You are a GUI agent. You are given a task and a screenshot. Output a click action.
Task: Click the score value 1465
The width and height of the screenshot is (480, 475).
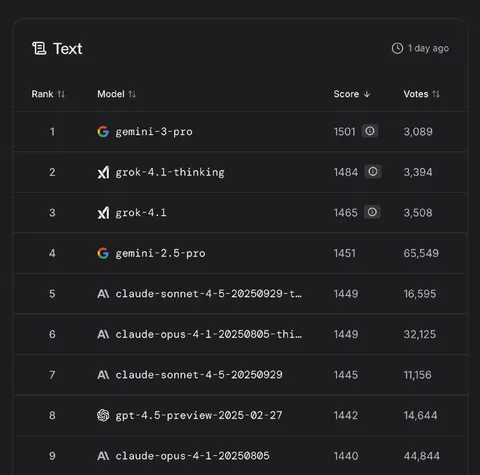[345, 213]
